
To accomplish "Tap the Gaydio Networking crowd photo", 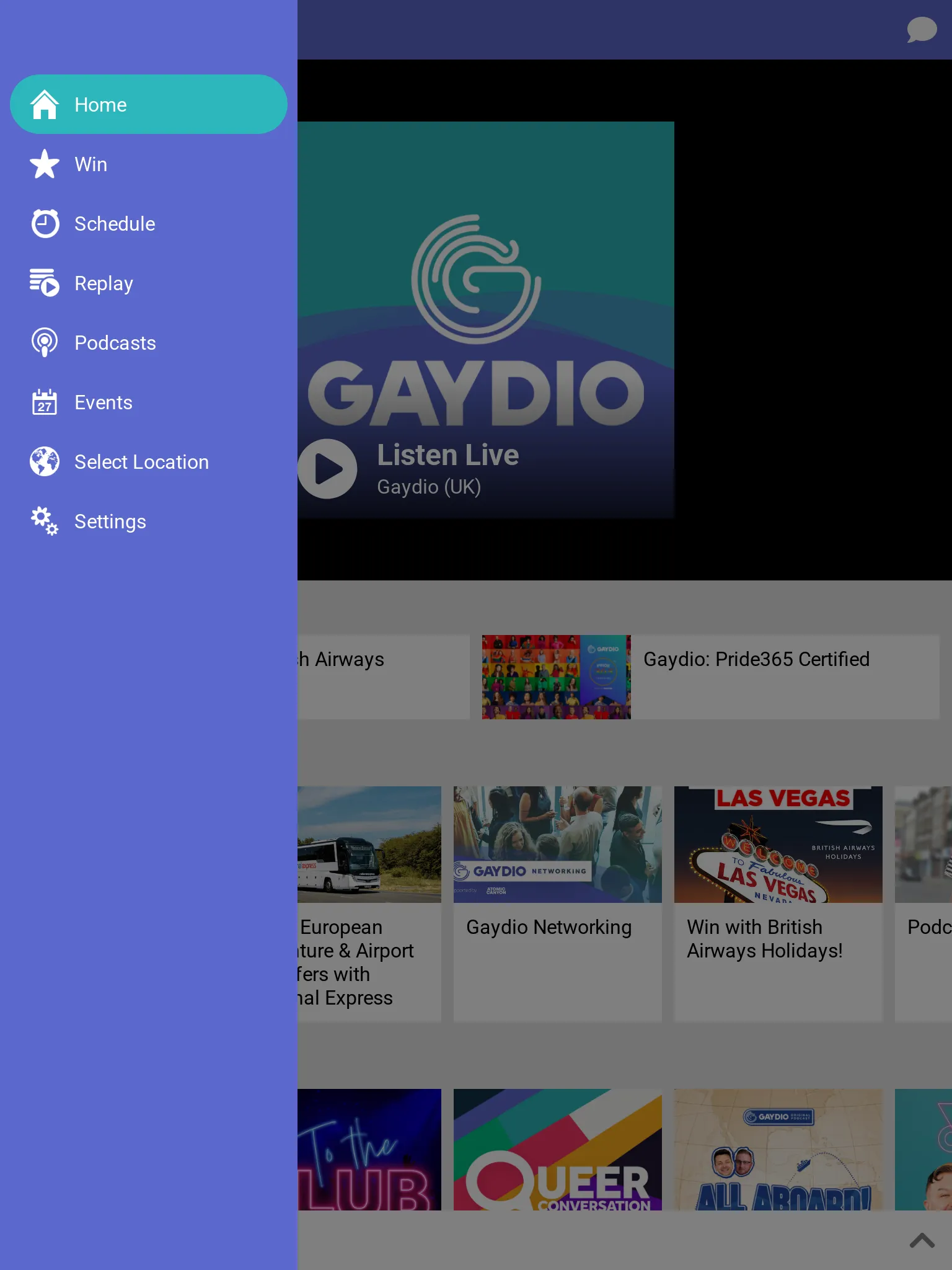I will click(558, 845).
